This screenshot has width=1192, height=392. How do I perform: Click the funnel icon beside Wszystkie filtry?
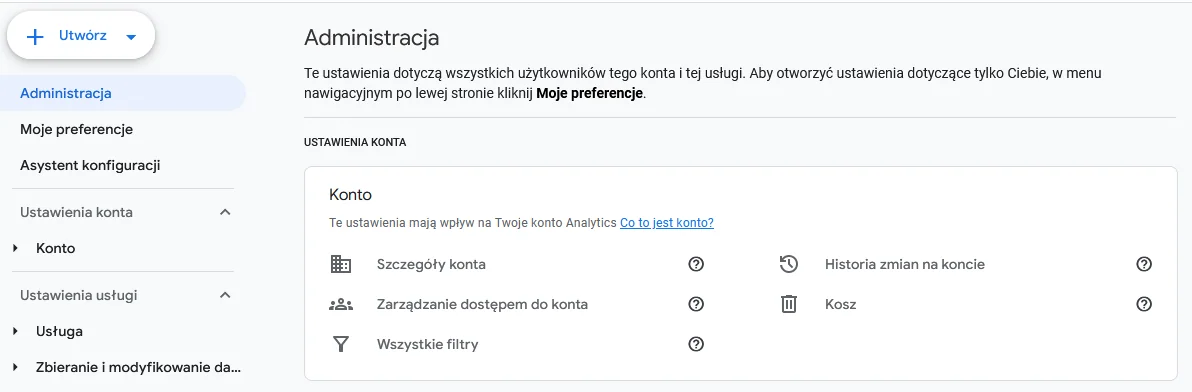click(341, 344)
